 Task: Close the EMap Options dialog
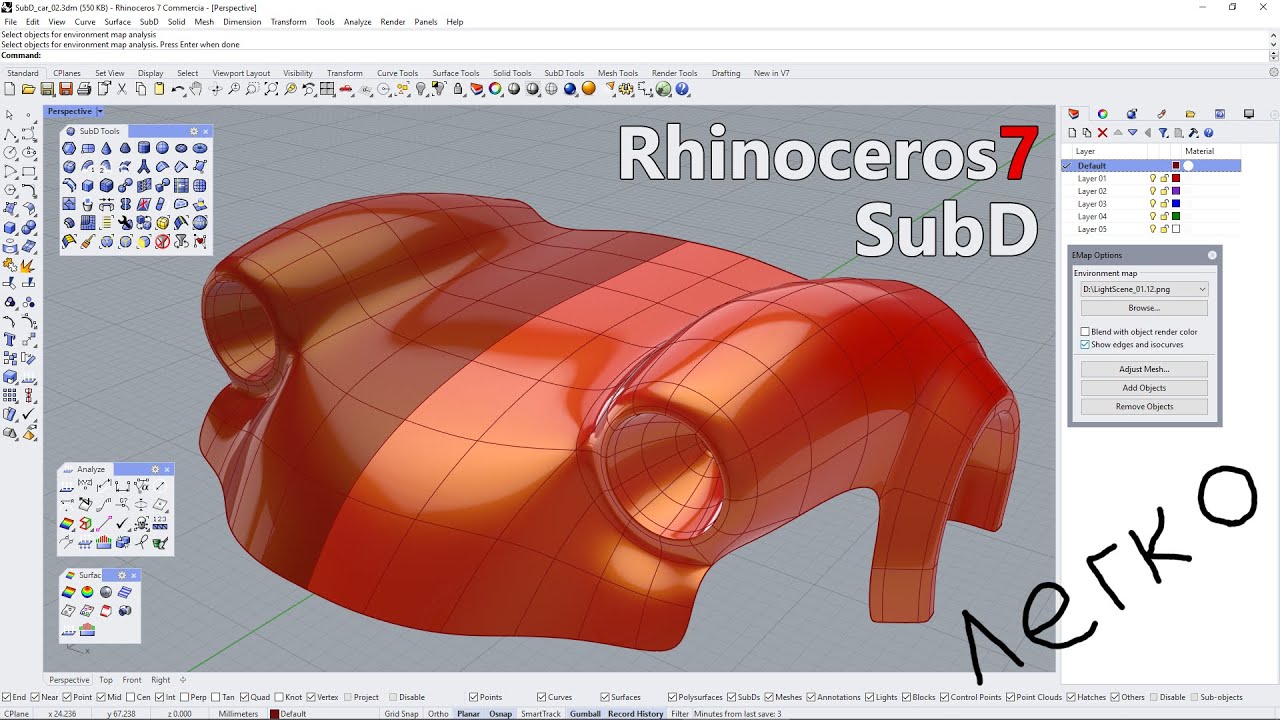(x=1212, y=255)
